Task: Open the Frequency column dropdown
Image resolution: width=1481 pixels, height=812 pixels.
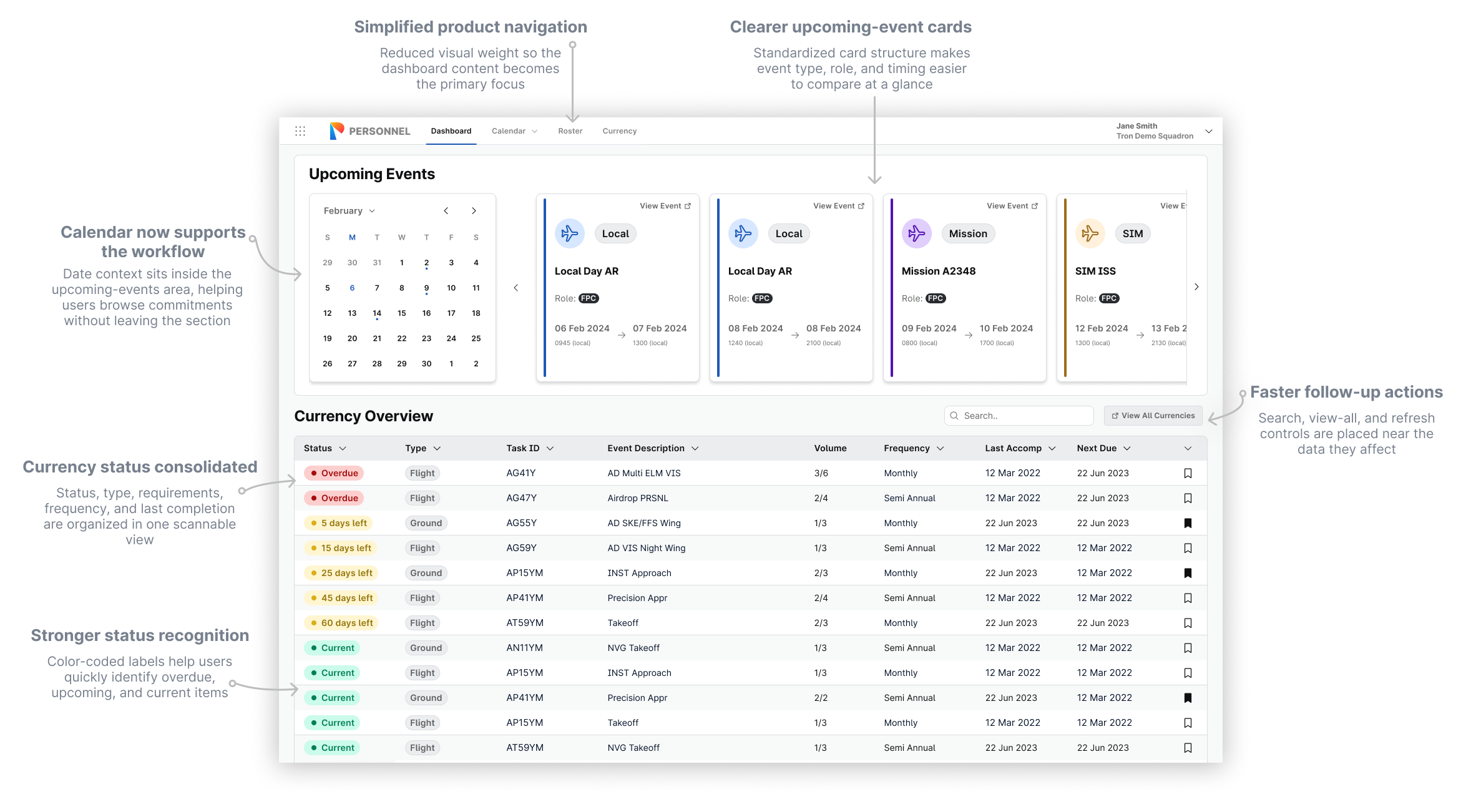Action: [941, 448]
